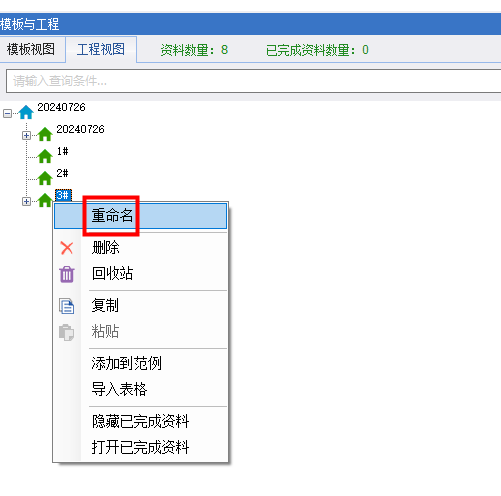Click the copy document icon in menu
Viewport: 501px width, 496px height.
coord(67,306)
